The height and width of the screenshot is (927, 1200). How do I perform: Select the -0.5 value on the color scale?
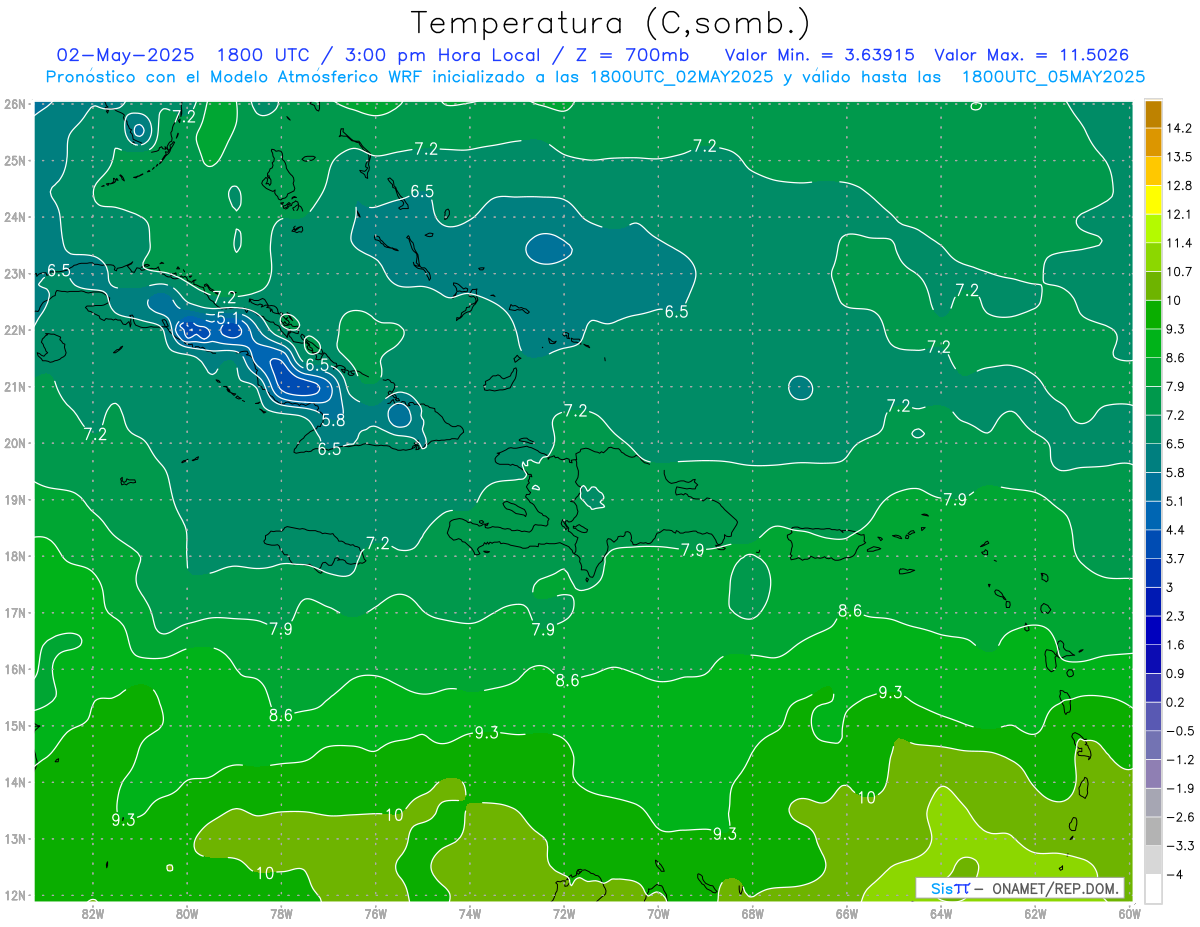click(x=1181, y=731)
